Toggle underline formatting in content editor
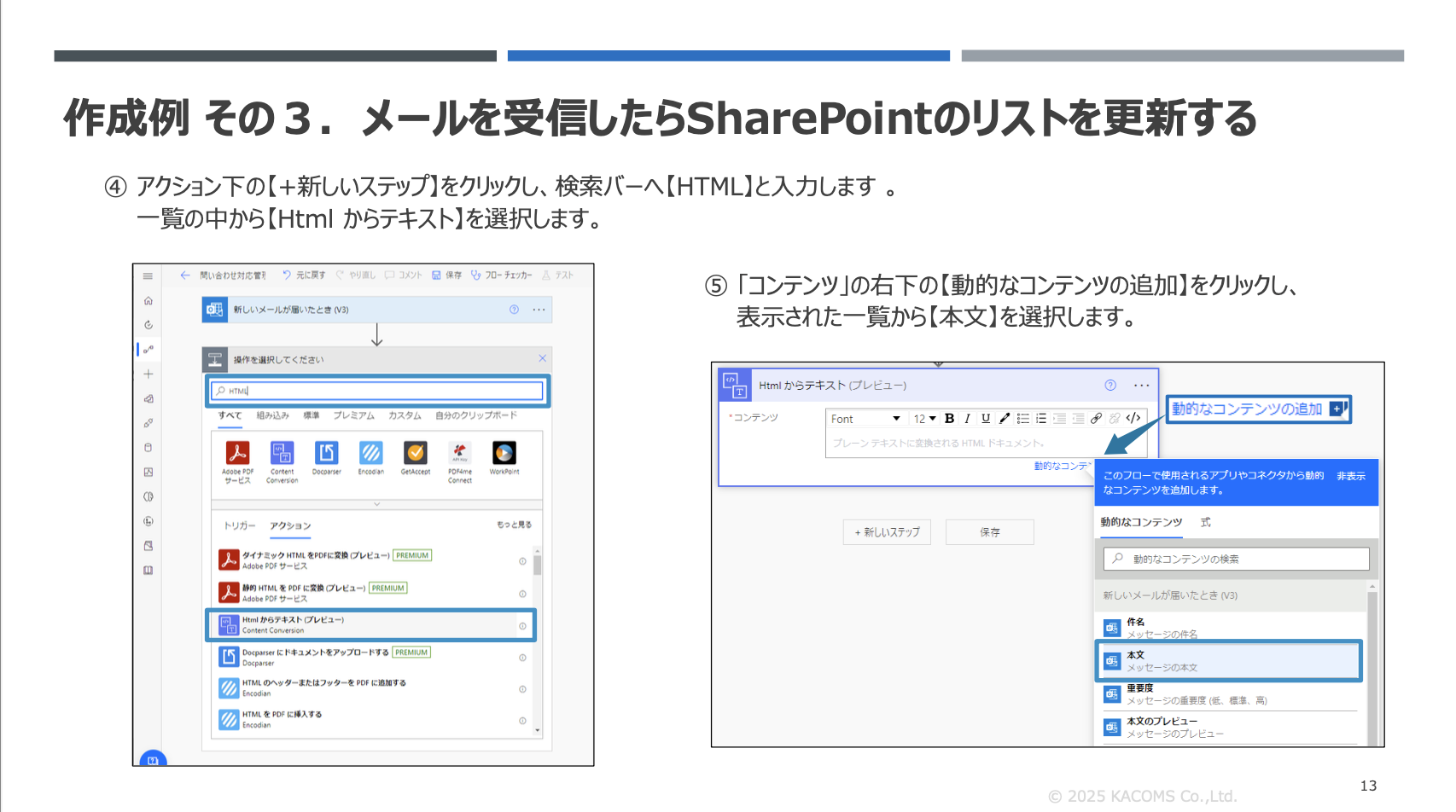The height and width of the screenshot is (812, 1456). tap(986, 418)
